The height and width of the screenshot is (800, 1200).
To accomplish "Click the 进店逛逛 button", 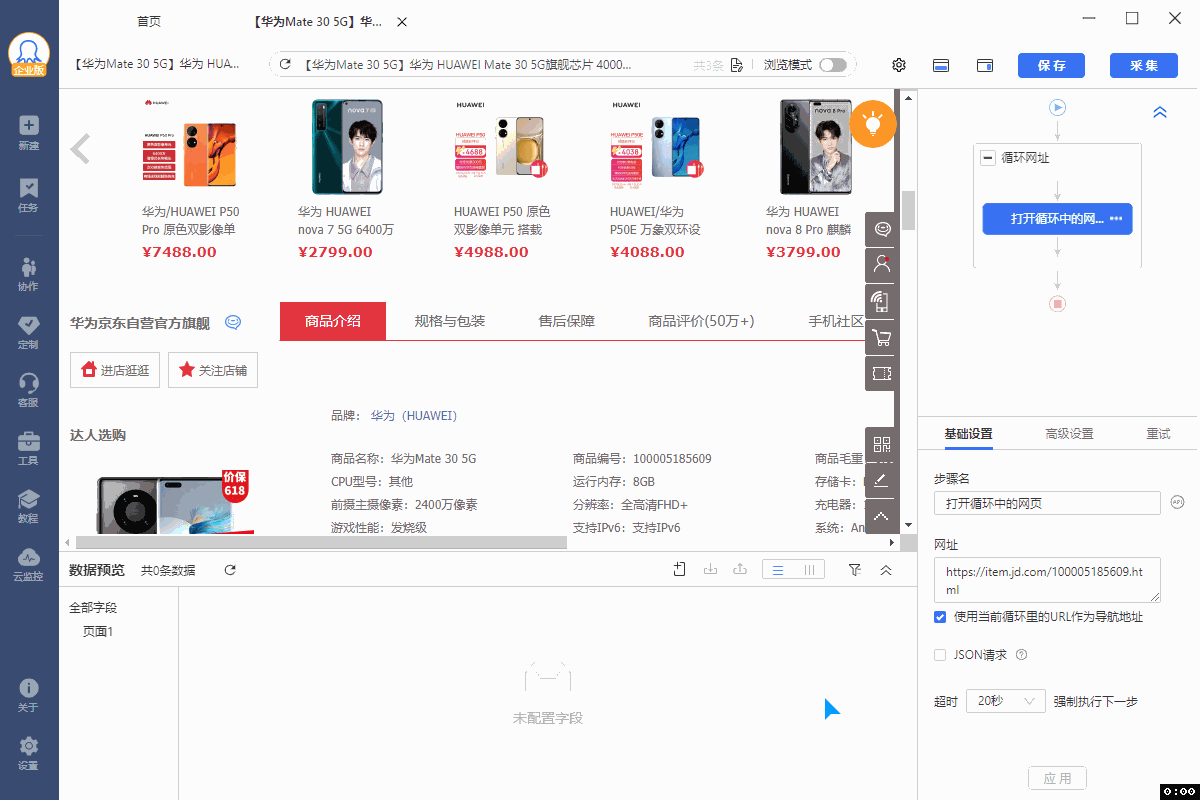I will (115, 370).
